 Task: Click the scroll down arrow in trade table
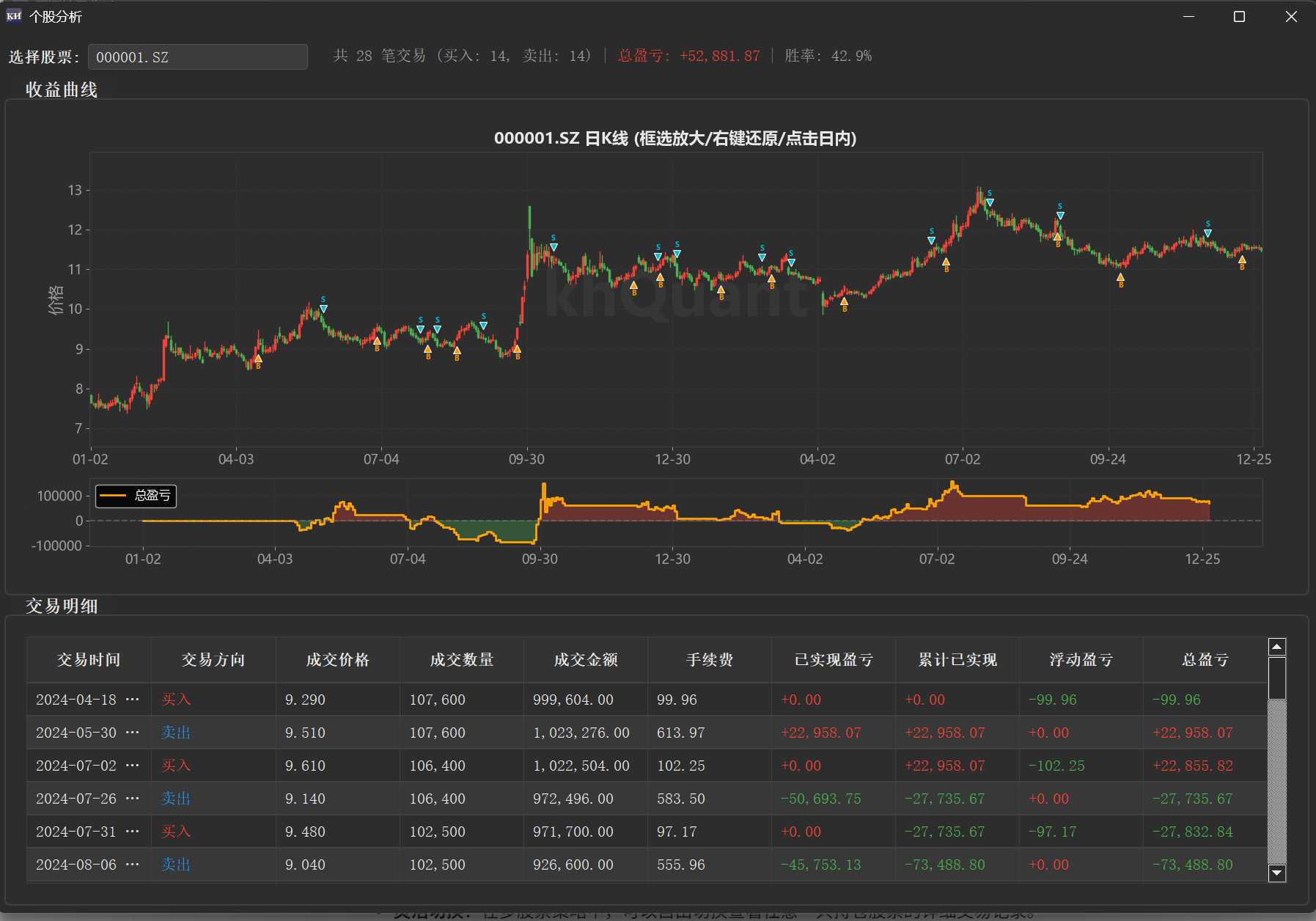(1276, 873)
